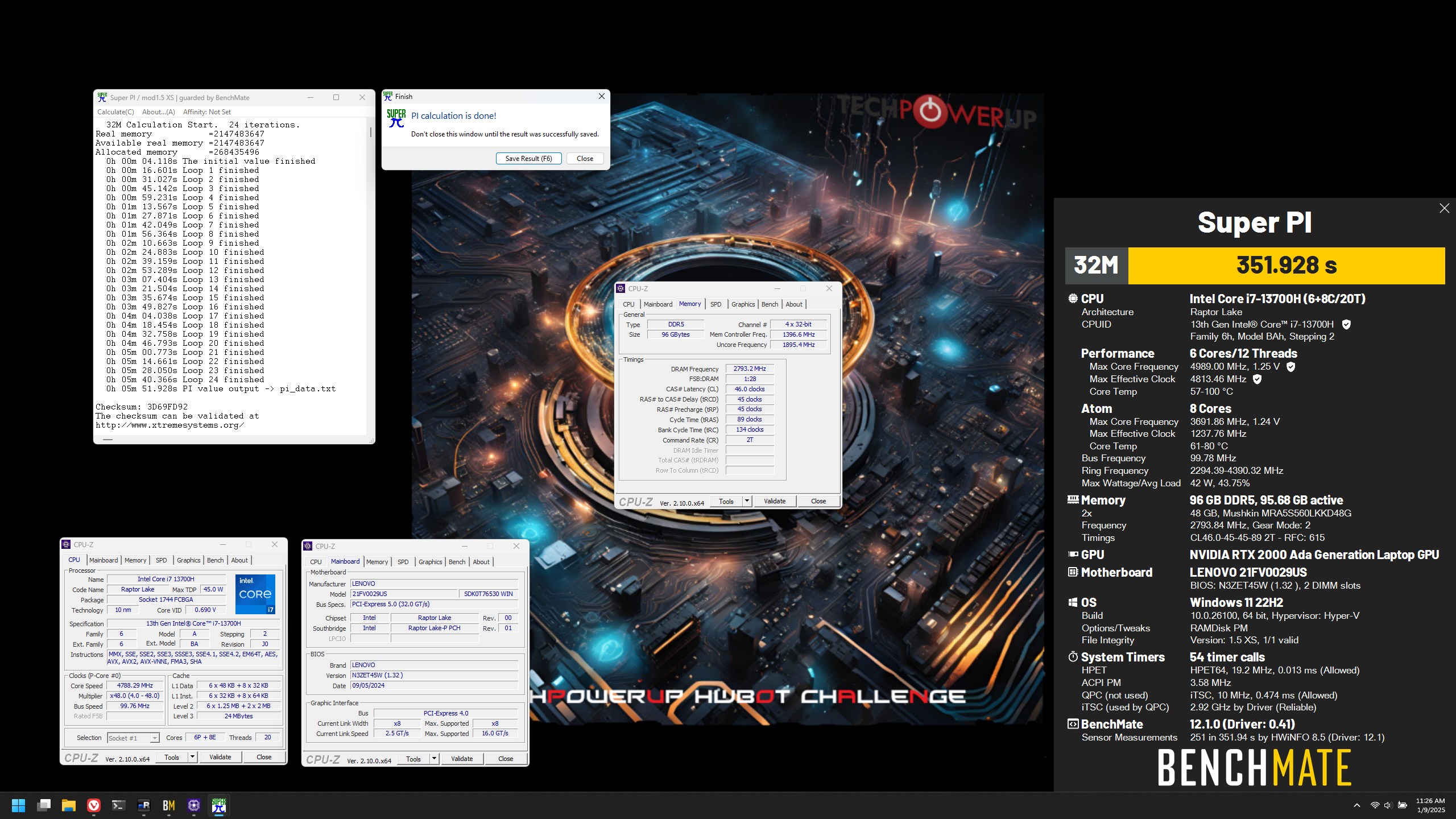Click the Super PI icon in Finish dialog
This screenshot has height=819, width=1456.
coord(396,118)
